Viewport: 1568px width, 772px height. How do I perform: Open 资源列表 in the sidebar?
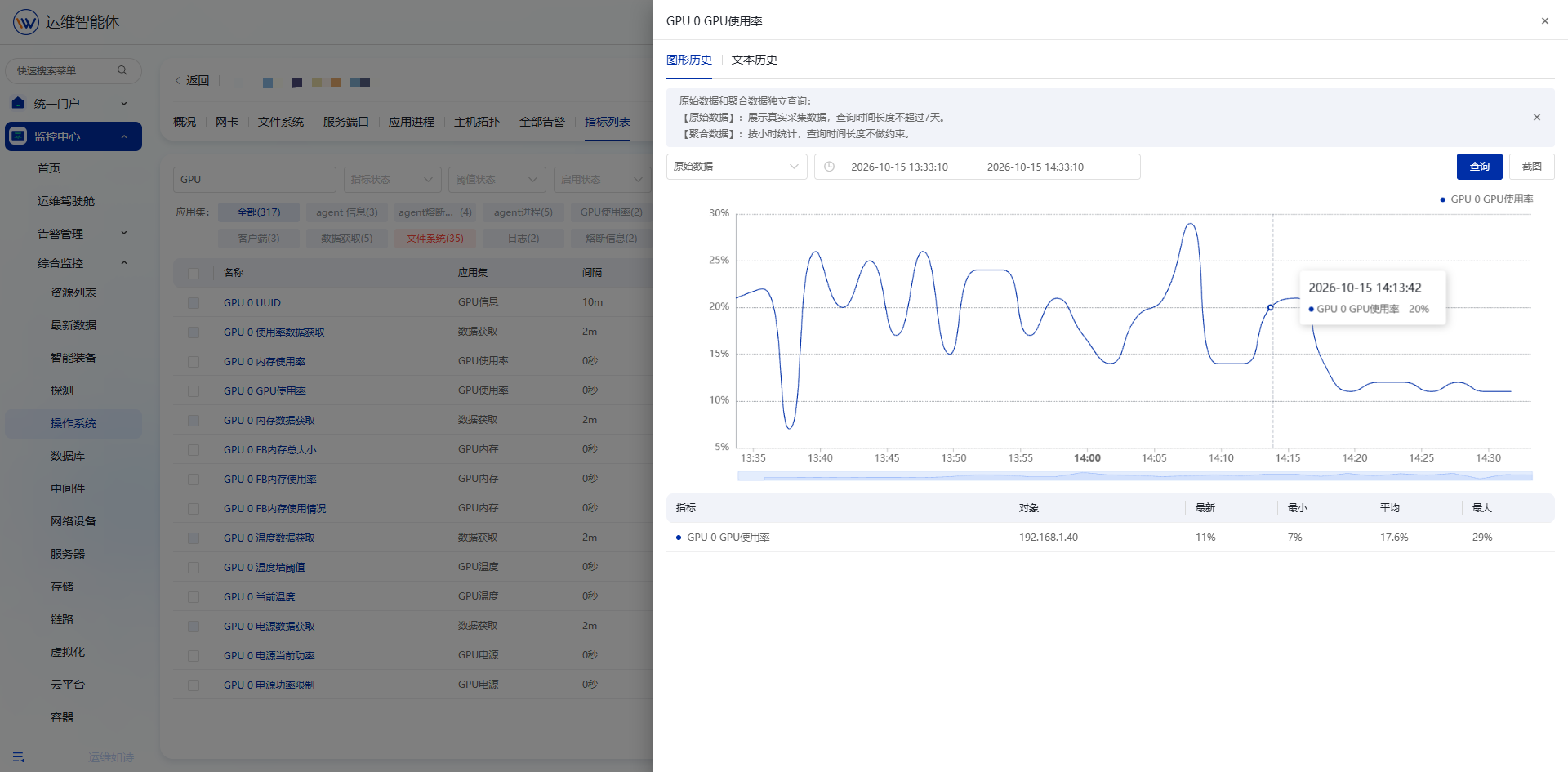coord(73,292)
